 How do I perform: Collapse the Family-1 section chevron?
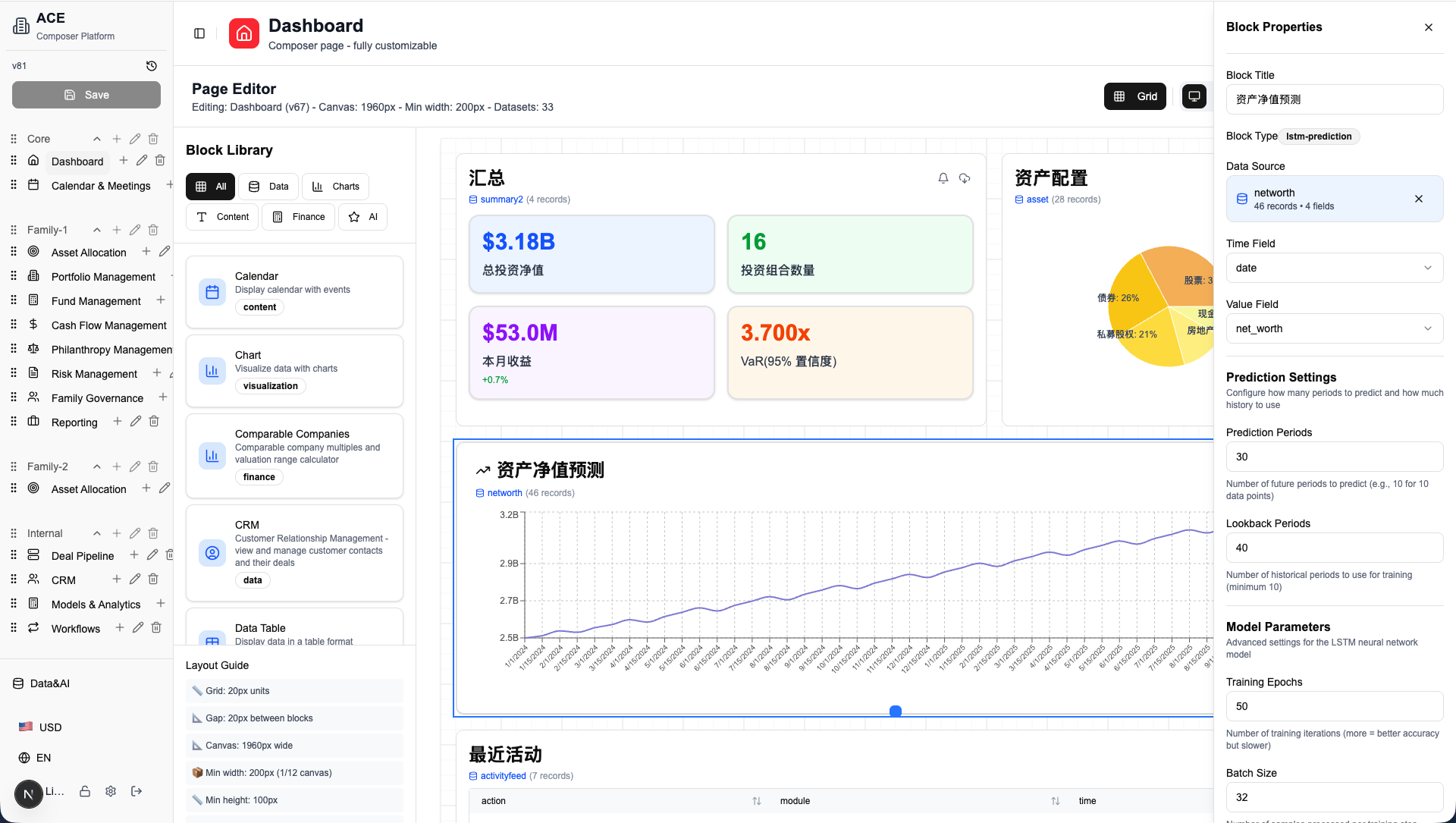[97, 230]
